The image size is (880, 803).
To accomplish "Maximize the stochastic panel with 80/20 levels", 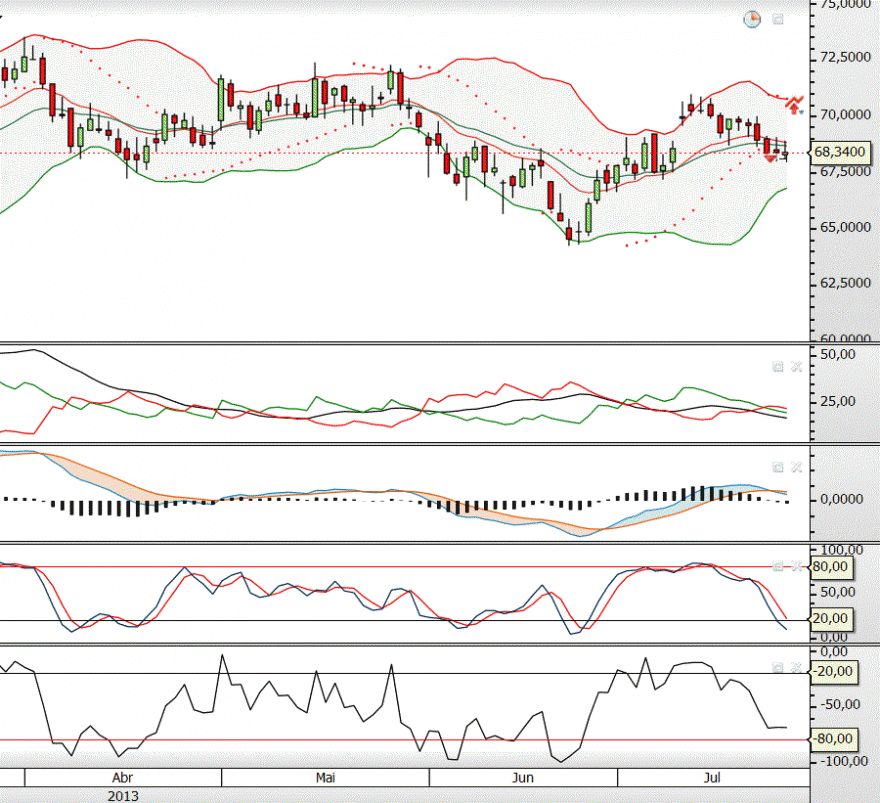I will coord(778,566).
